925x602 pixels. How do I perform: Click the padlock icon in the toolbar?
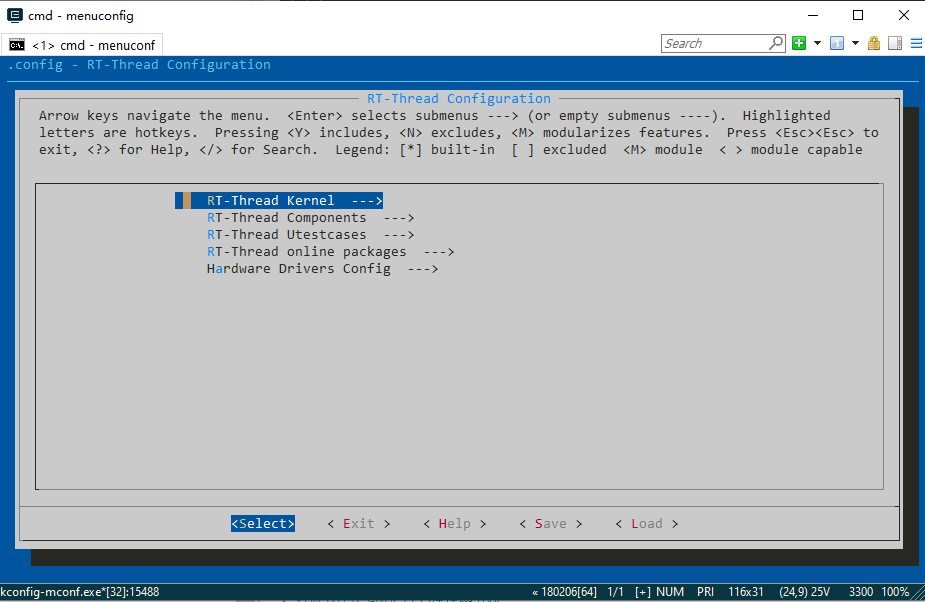point(874,43)
